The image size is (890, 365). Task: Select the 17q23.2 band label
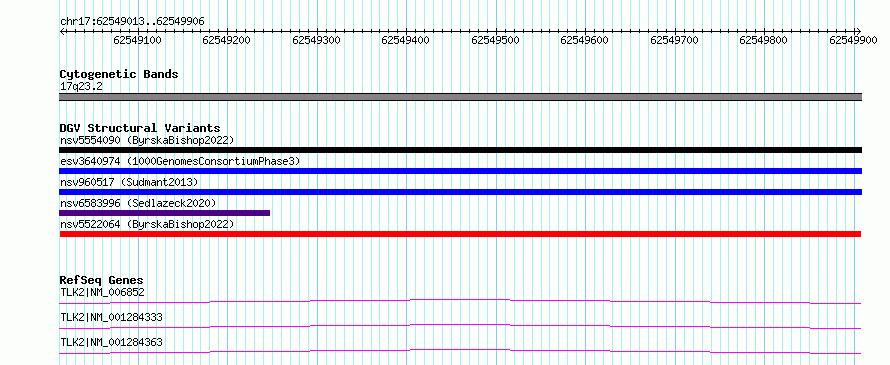point(81,87)
